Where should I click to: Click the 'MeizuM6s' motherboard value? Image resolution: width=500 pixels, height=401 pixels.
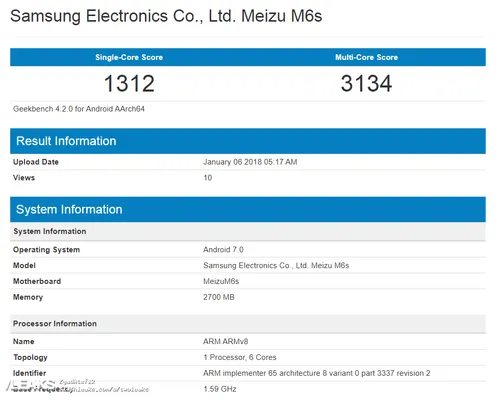click(x=221, y=281)
